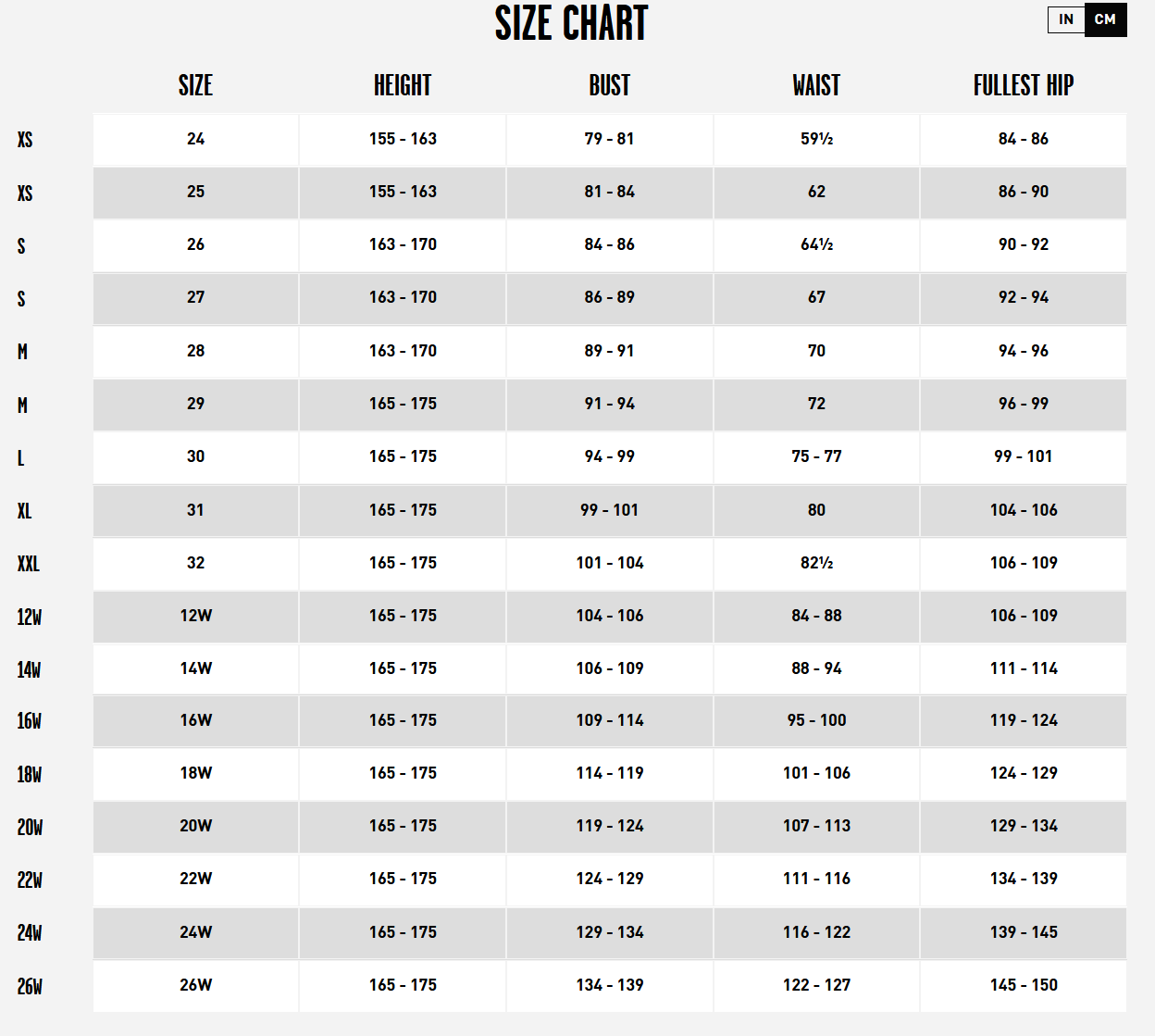
Task: Click the SIZE column header
Action: click(195, 86)
